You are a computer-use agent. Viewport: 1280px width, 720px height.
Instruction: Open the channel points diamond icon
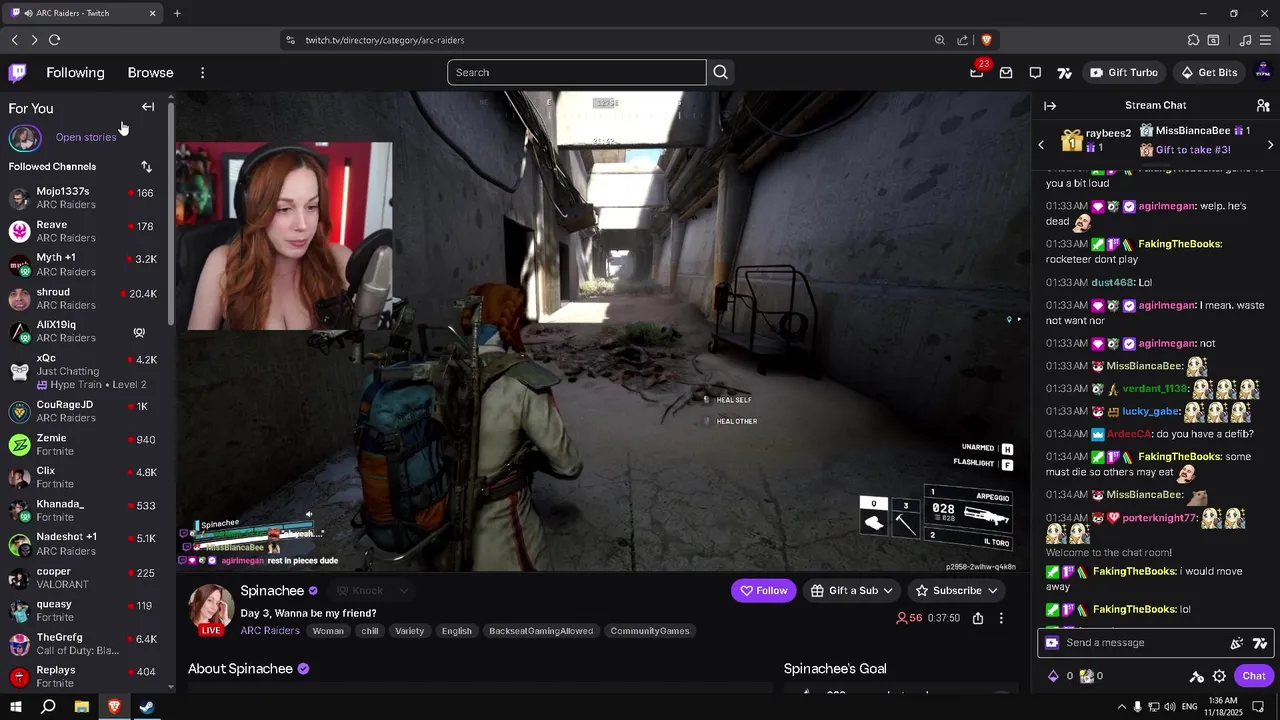(x=1053, y=676)
